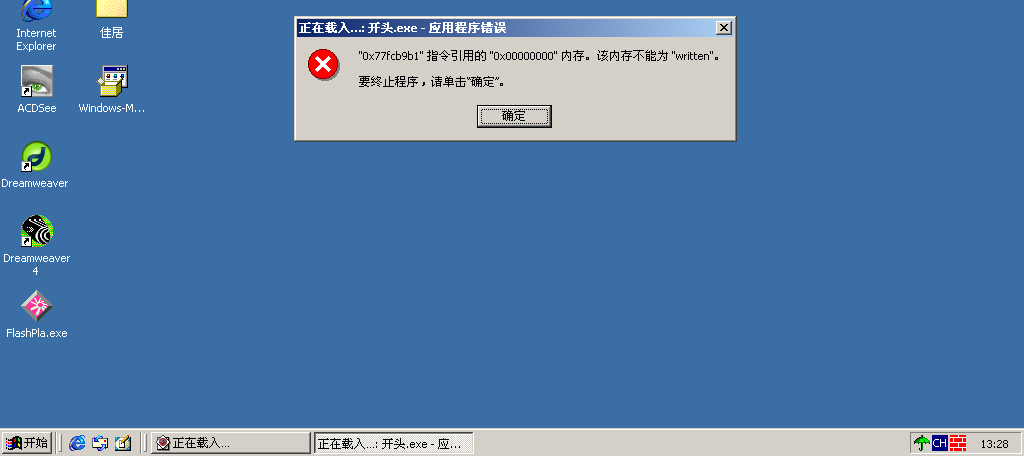This screenshot has width=1024, height=456.
Task: Switch to 开头.exe error taskbar item
Action: (x=394, y=443)
